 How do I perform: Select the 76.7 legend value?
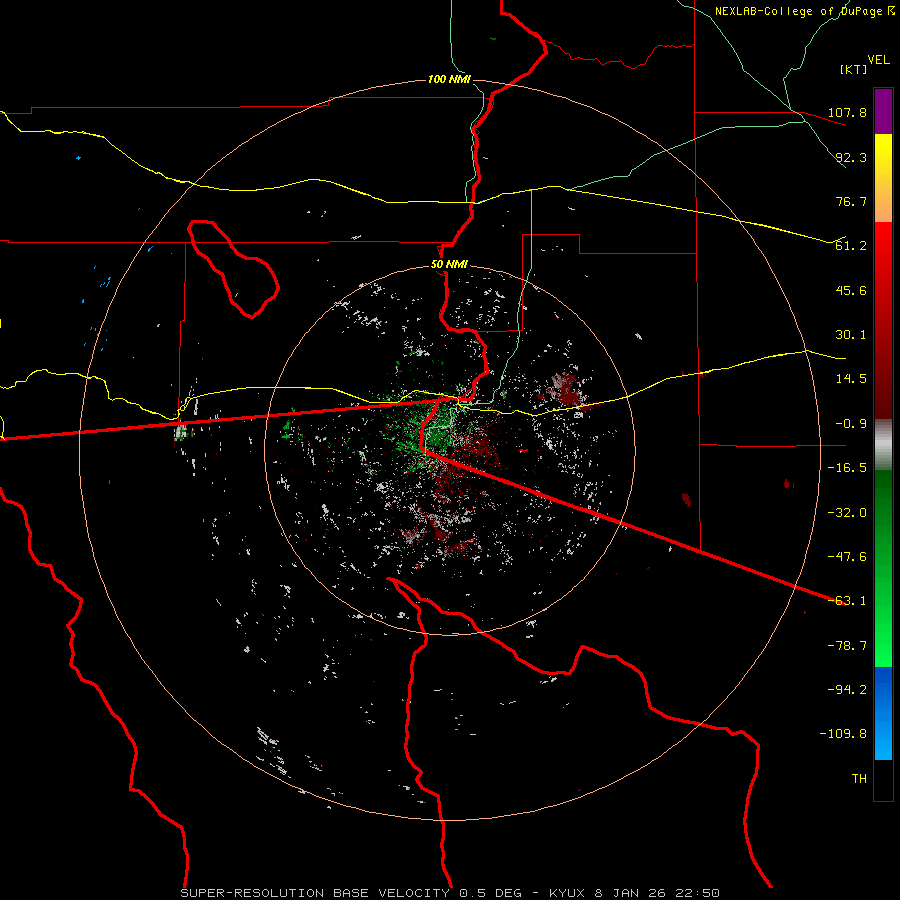pyautogui.click(x=851, y=201)
